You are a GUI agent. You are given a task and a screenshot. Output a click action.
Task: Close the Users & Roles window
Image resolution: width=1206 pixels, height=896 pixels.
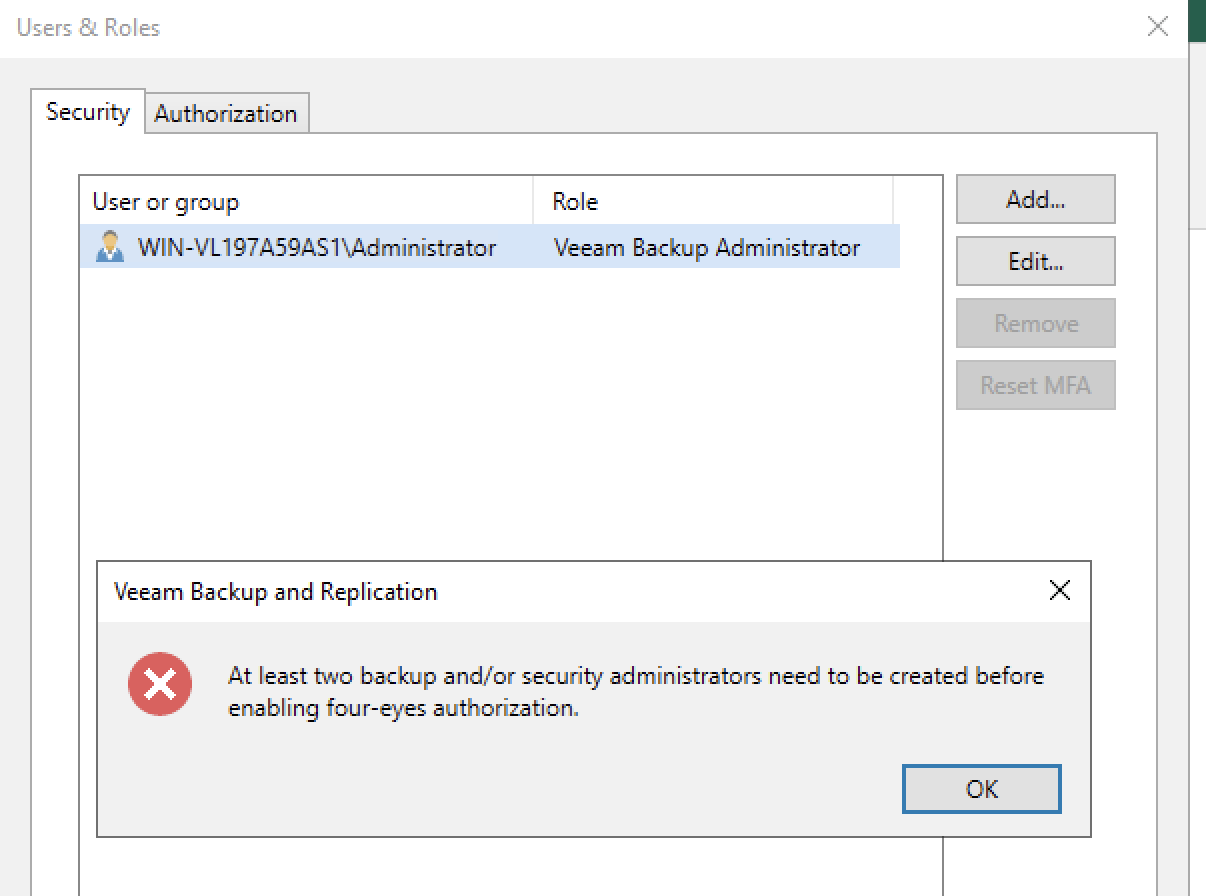[1157, 27]
